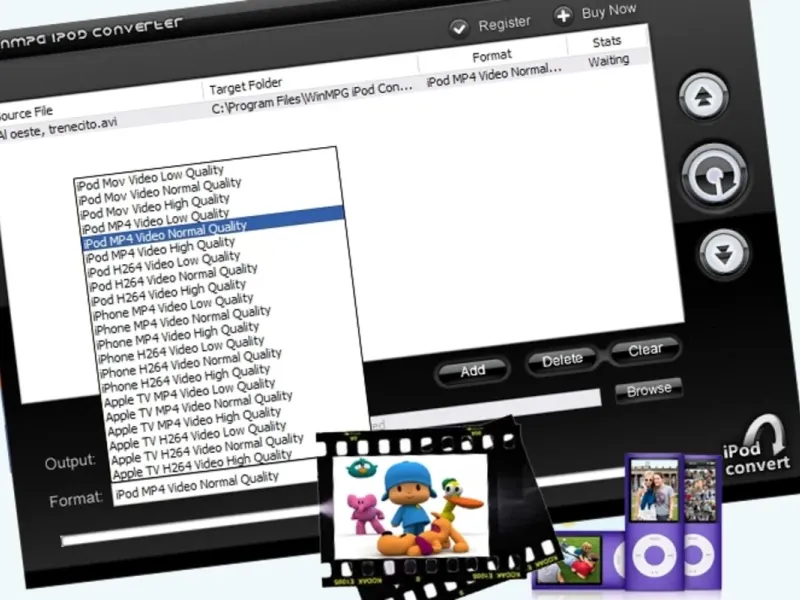Image resolution: width=800 pixels, height=600 pixels.
Task: Select iPod Mov Video Low Quality
Action: tap(151, 177)
